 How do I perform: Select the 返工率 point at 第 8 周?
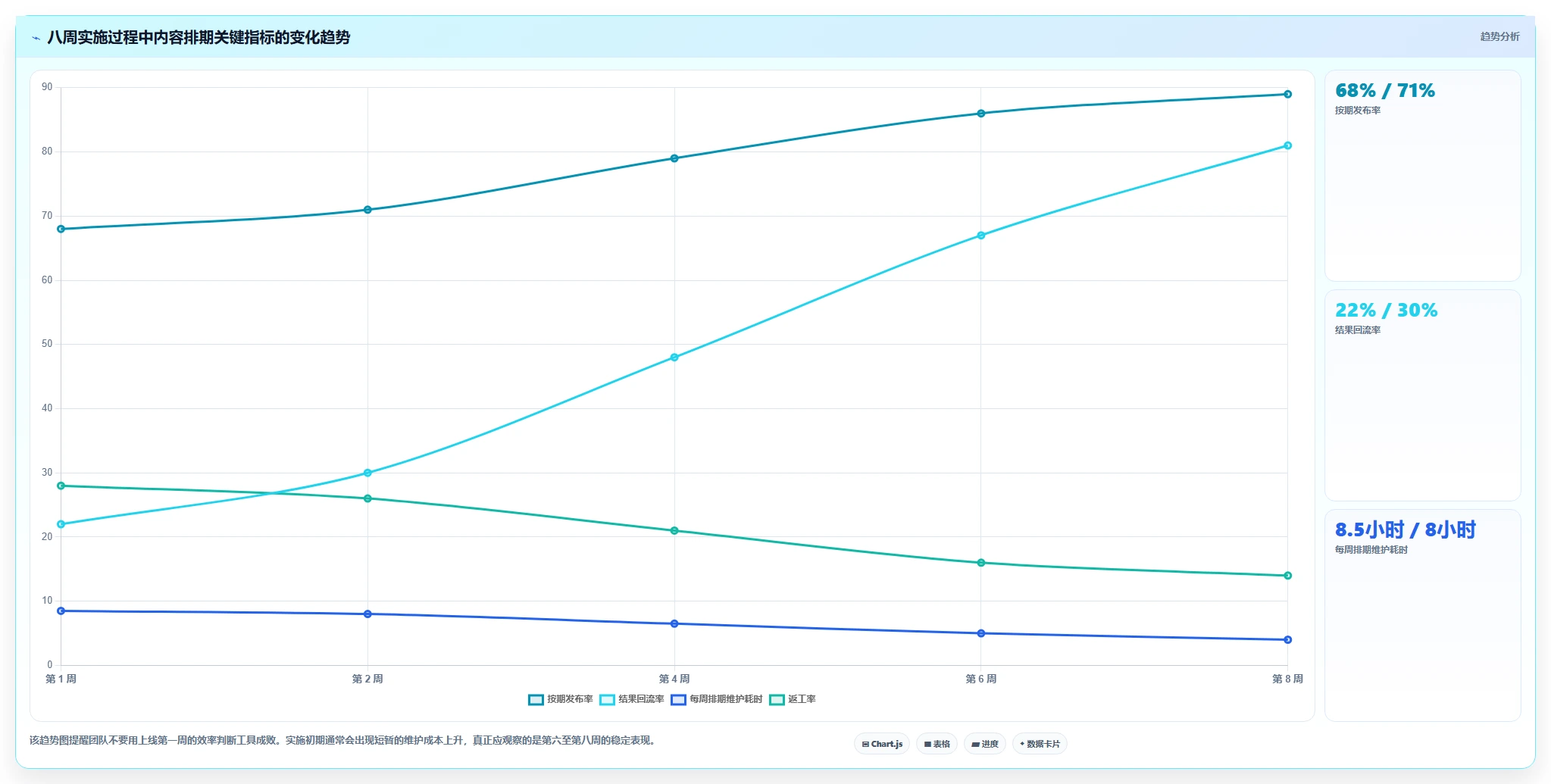pyautogui.click(x=1287, y=576)
